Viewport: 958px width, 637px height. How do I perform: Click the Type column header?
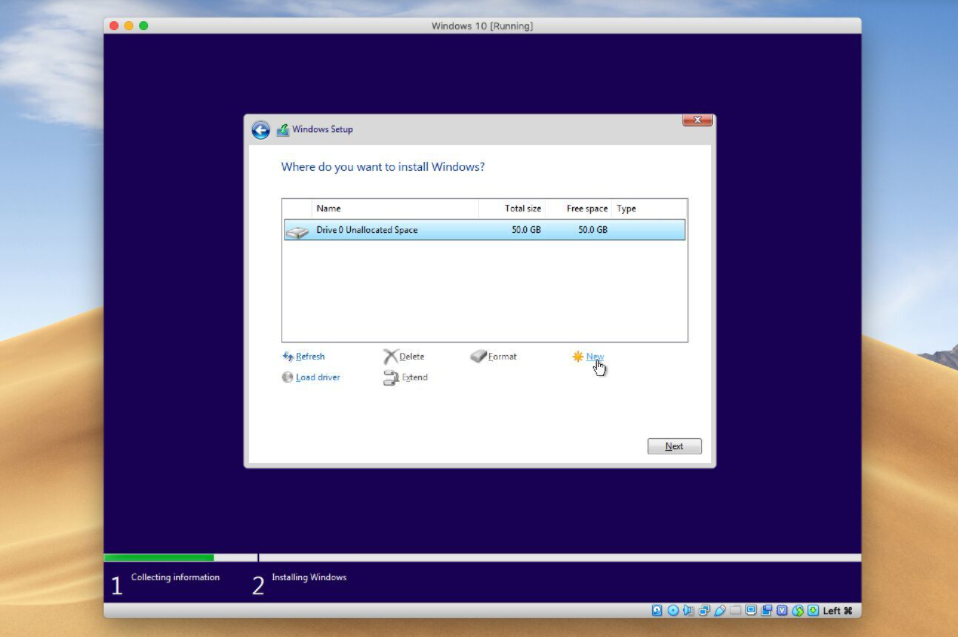point(649,208)
